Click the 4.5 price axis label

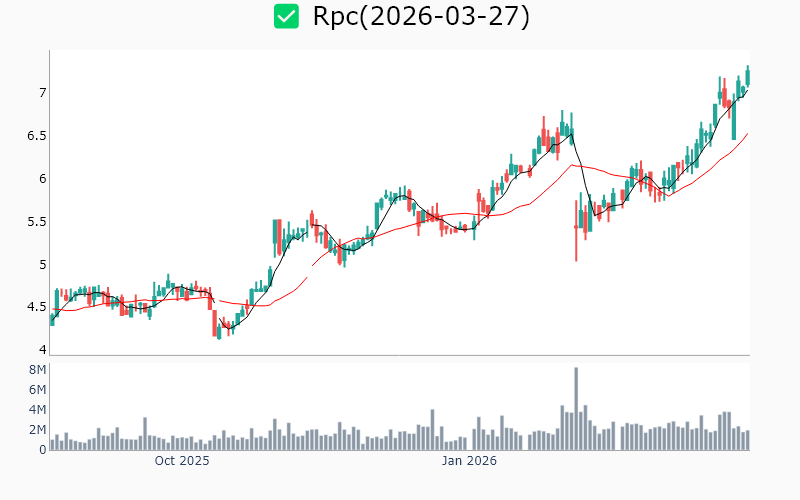[36, 308]
